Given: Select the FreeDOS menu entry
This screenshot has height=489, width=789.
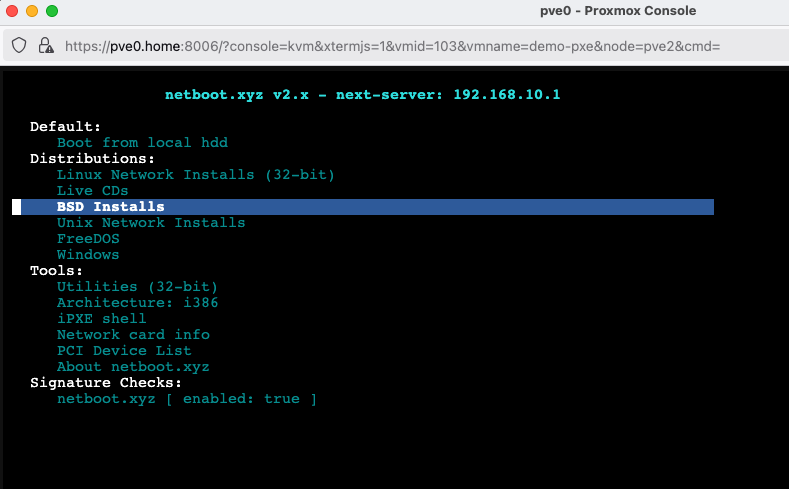Looking at the screenshot, I should click(x=88, y=239).
